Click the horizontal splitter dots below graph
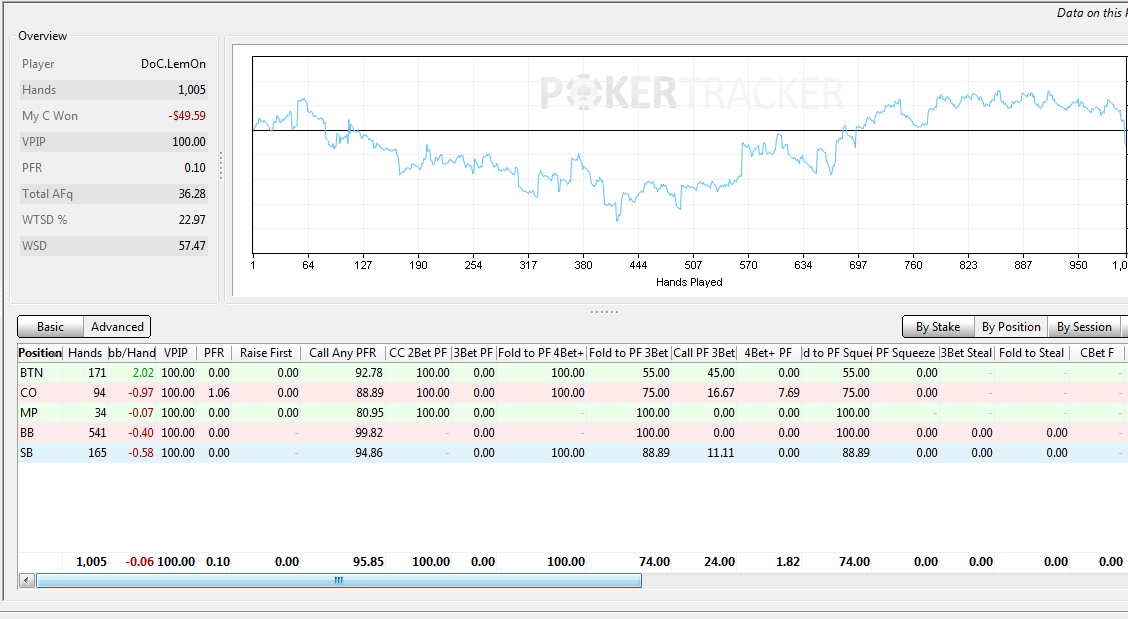Image resolution: width=1128 pixels, height=619 pixels. pos(604,312)
